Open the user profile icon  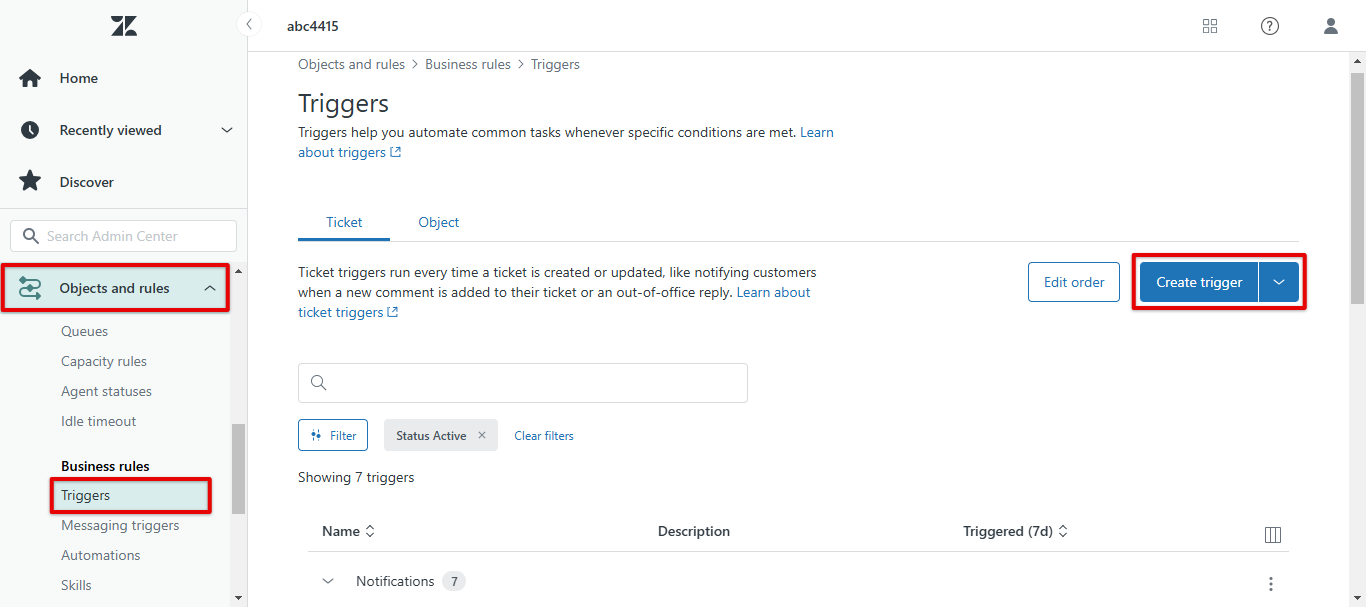click(1331, 26)
